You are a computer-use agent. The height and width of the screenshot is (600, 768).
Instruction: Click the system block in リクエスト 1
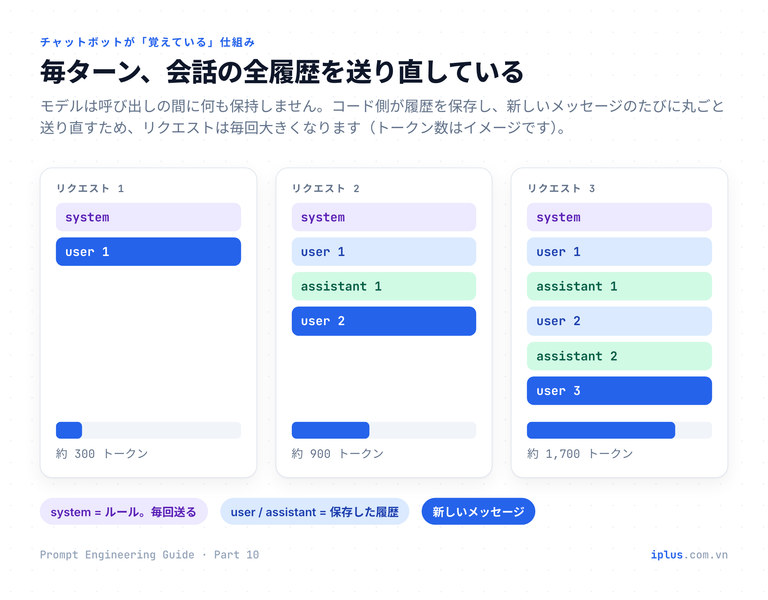(148, 217)
